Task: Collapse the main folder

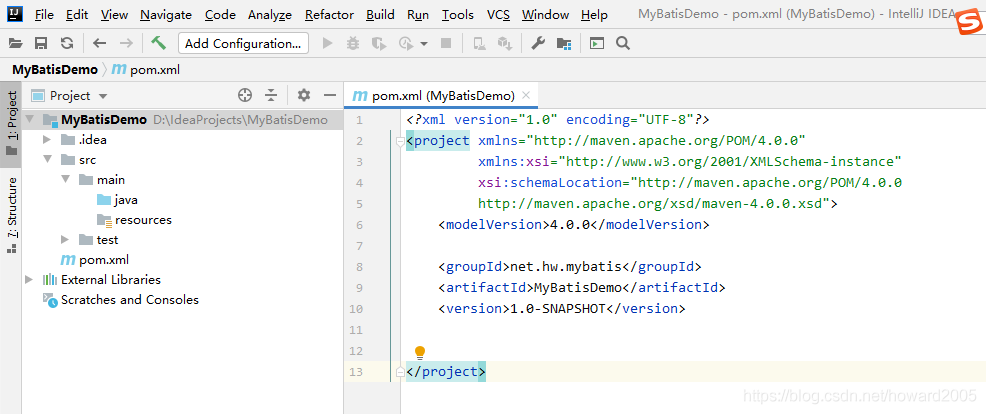Action: pyautogui.click(x=65, y=180)
